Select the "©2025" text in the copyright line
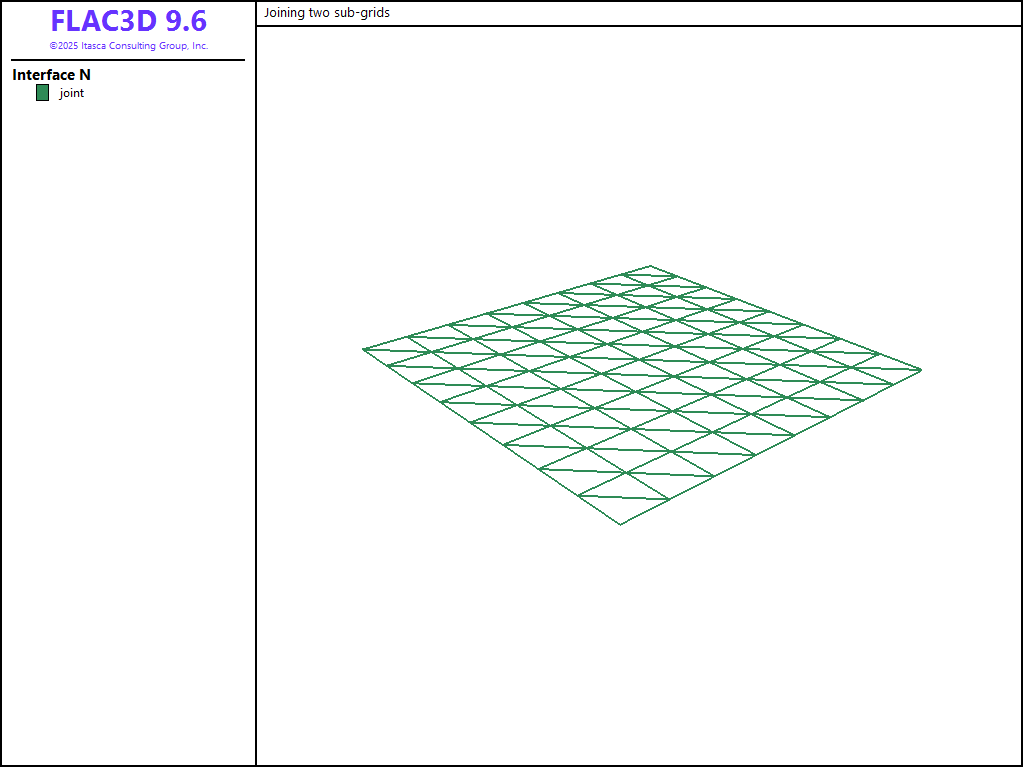 [64, 46]
